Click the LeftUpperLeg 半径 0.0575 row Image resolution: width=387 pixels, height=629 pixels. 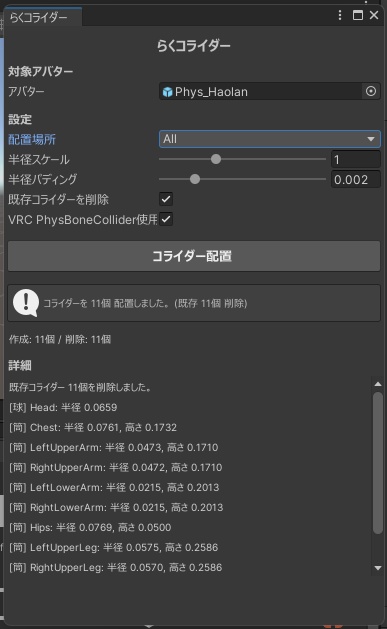click(x=113, y=547)
